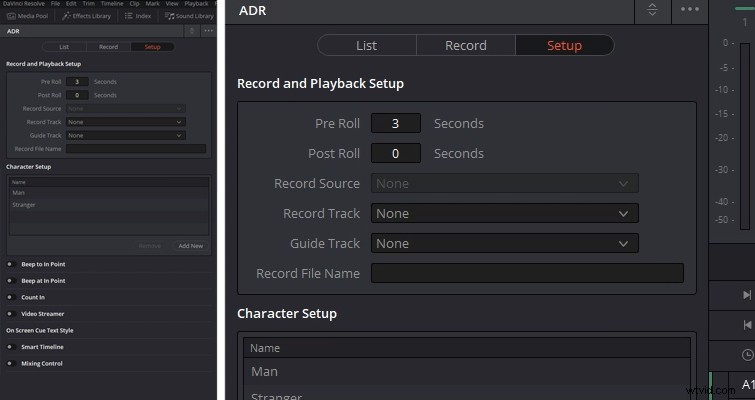Click the Name column header in enlarged list
Screen dimensions: 755x400
467,348
